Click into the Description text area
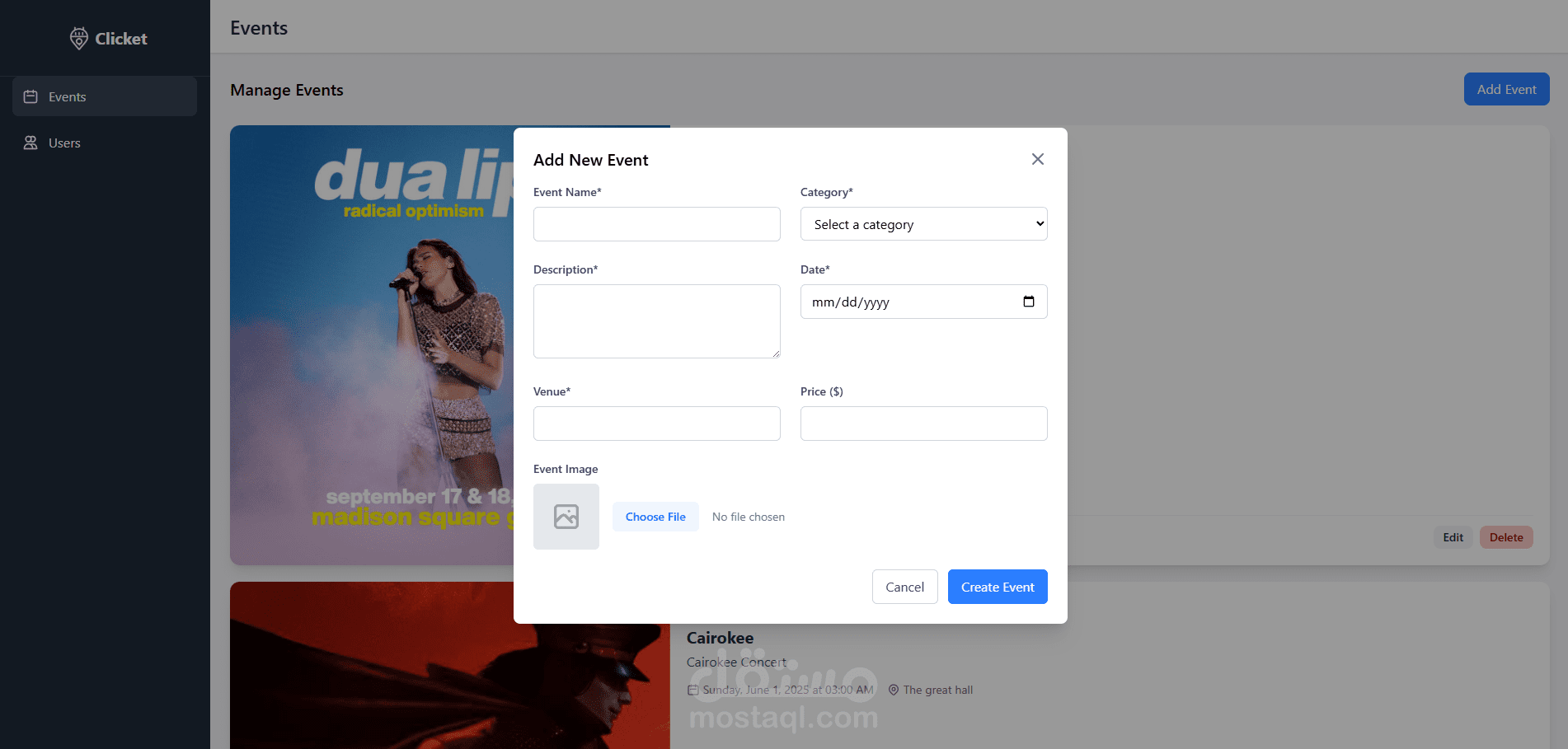This screenshot has height=749, width=1568. coord(657,321)
